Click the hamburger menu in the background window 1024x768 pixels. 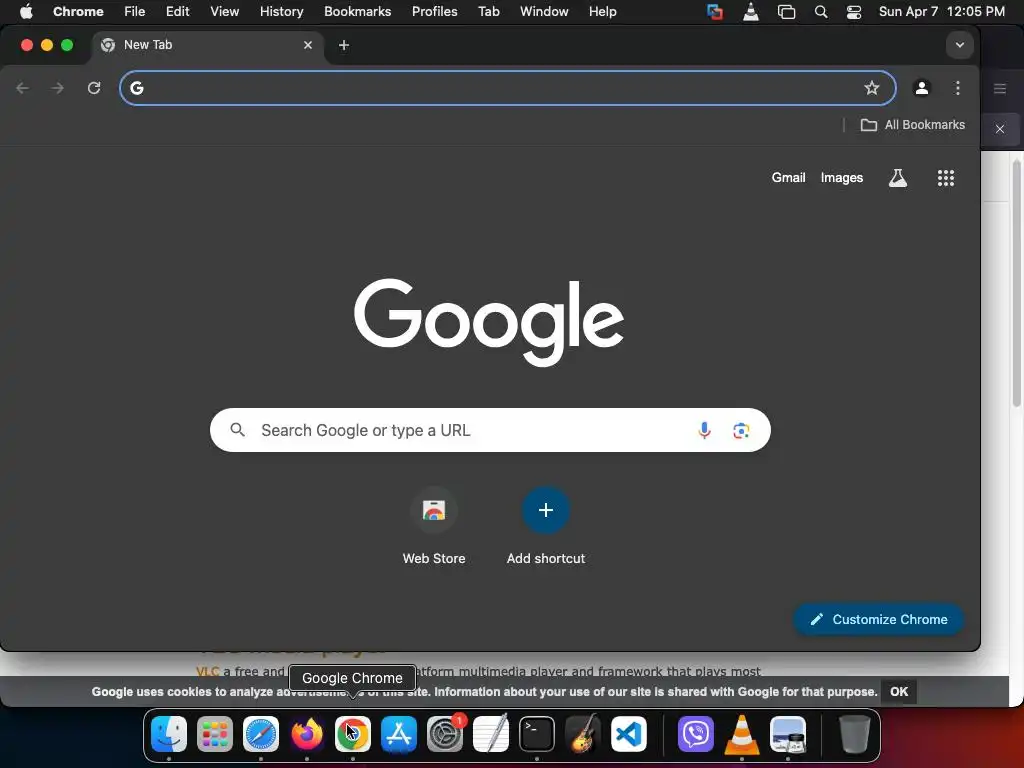(x=1000, y=88)
